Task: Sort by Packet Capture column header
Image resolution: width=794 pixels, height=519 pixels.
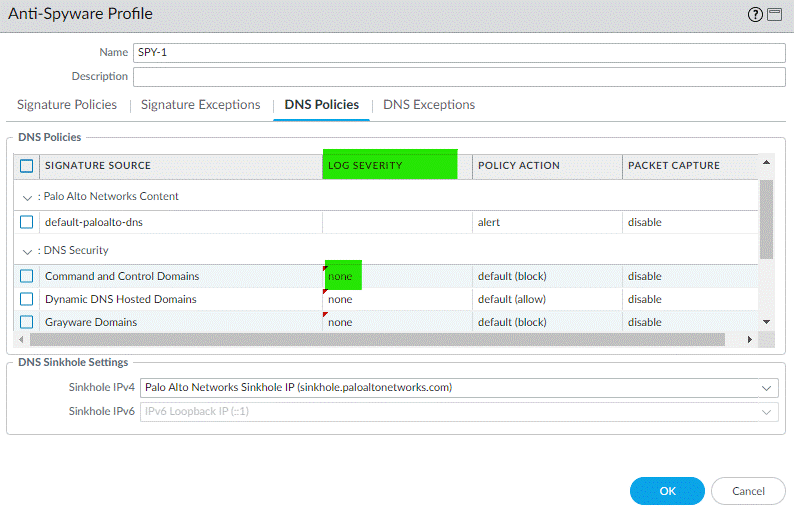Action: [x=690, y=166]
